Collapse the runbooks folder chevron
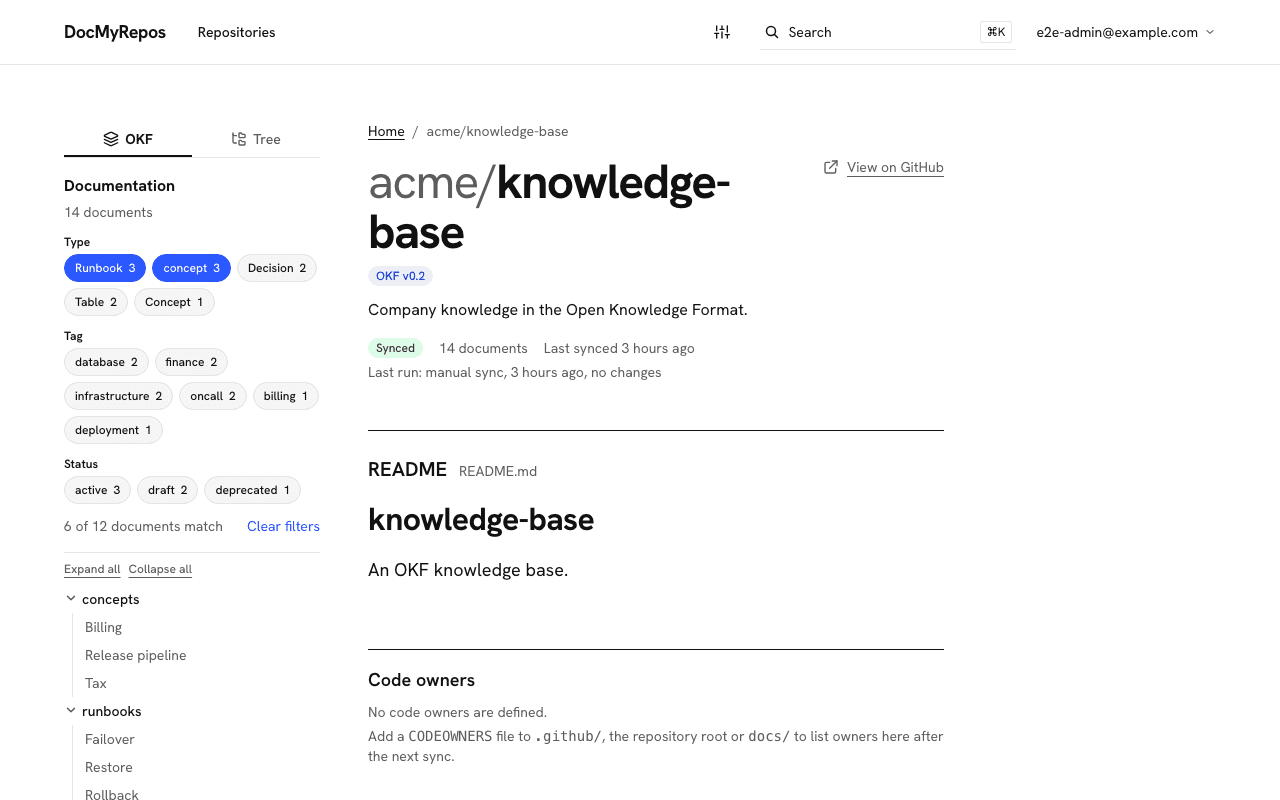This screenshot has width=1280, height=800. click(x=71, y=711)
